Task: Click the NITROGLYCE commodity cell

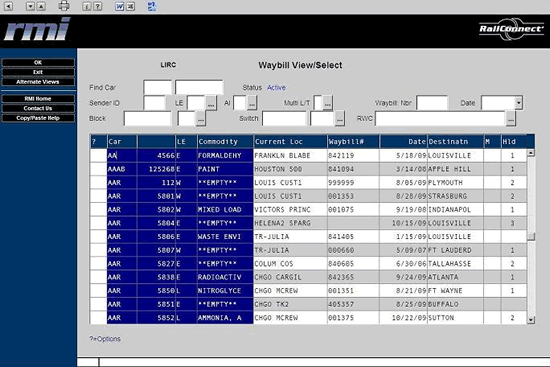Action: (225, 291)
